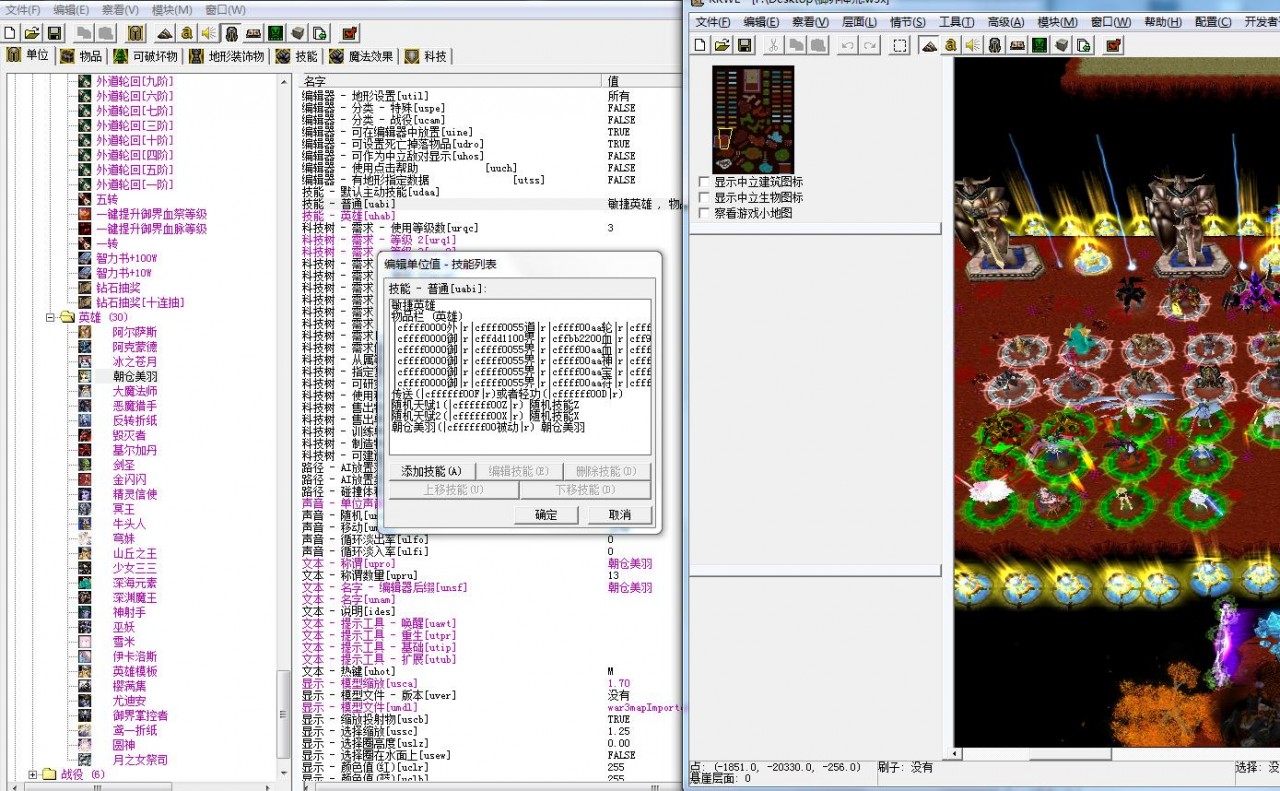This screenshot has height=791, width=1280.
Task: Open Sound Editor in main editor toolbar
Action: (x=972, y=45)
